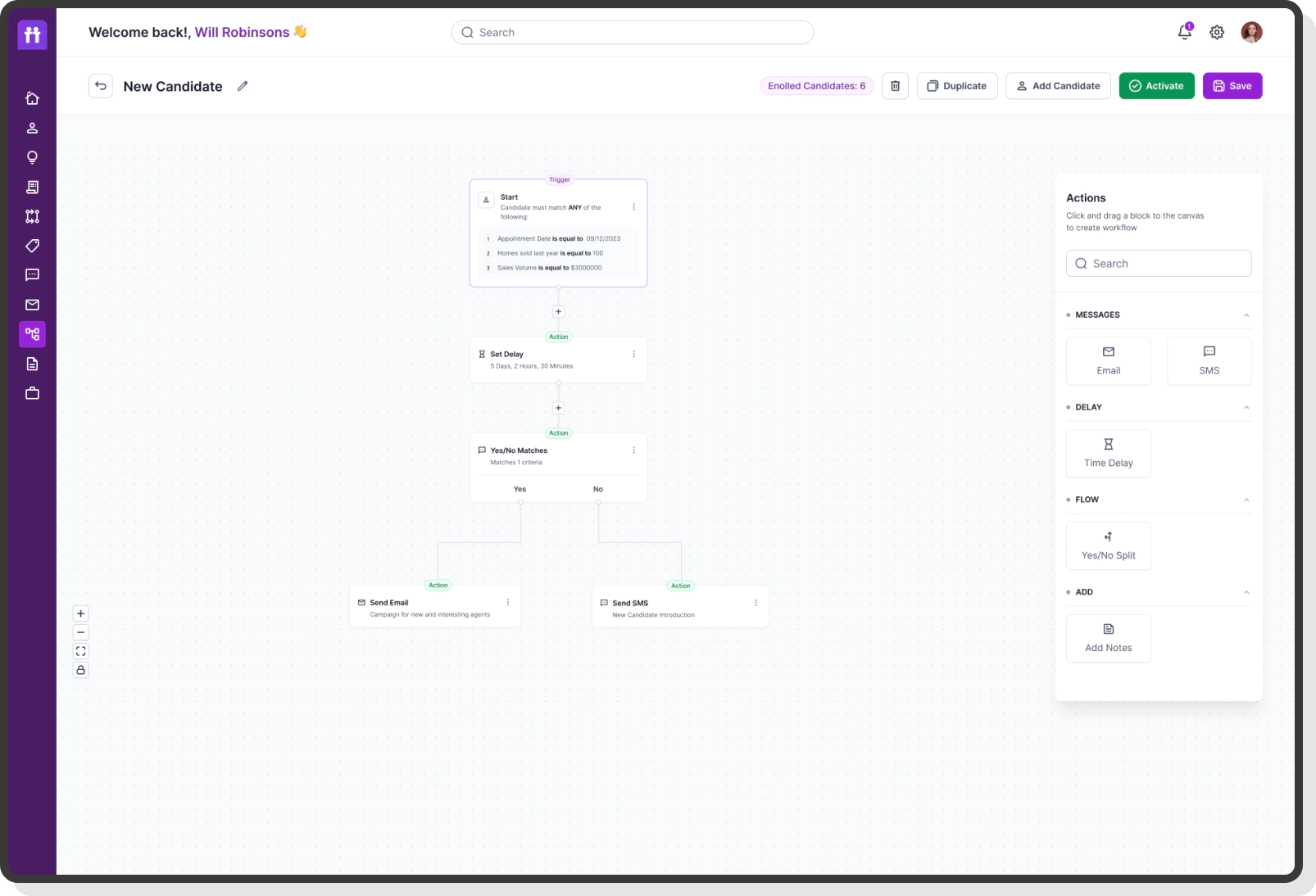Select the SMS action block
1316x896 pixels.
coord(1209,361)
